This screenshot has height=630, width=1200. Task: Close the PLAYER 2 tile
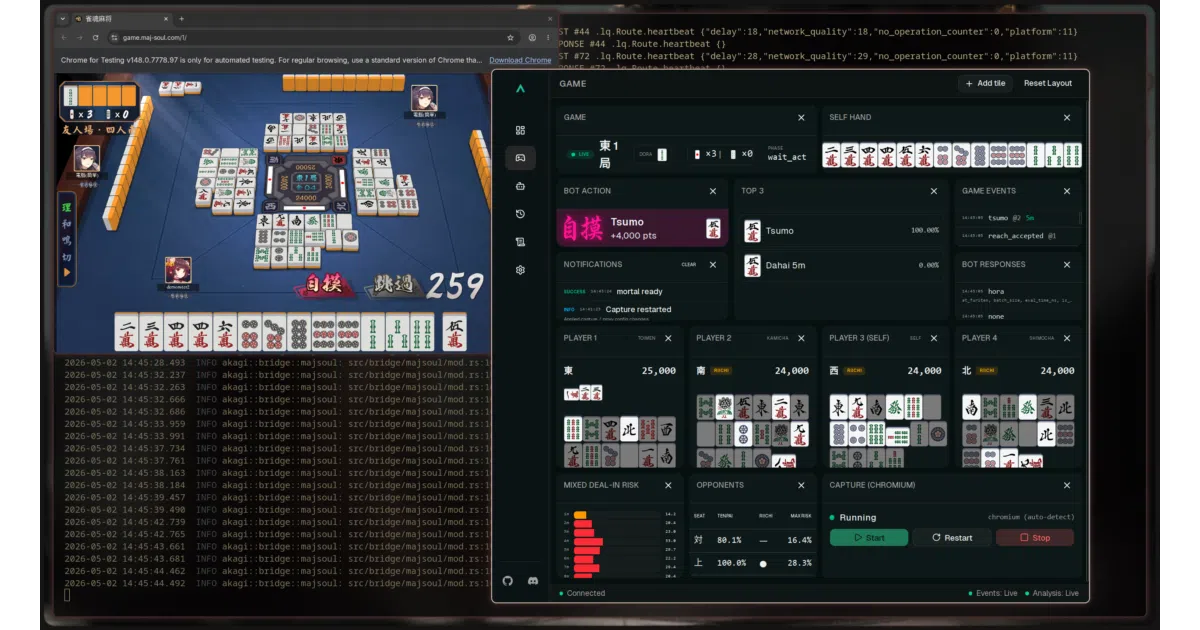coord(801,338)
